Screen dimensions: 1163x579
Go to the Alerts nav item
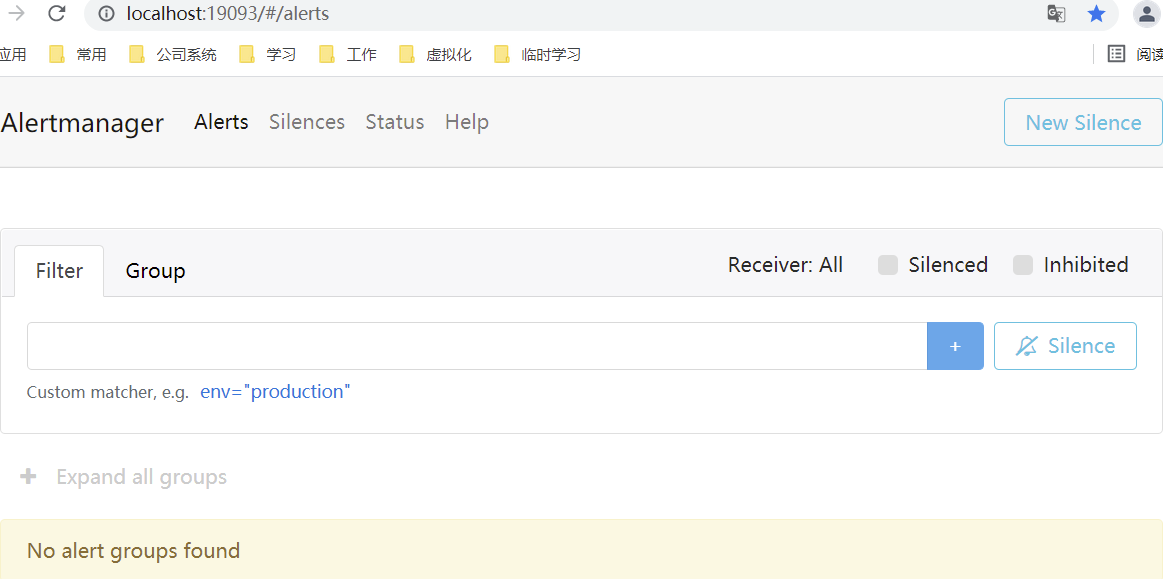tap(221, 122)
